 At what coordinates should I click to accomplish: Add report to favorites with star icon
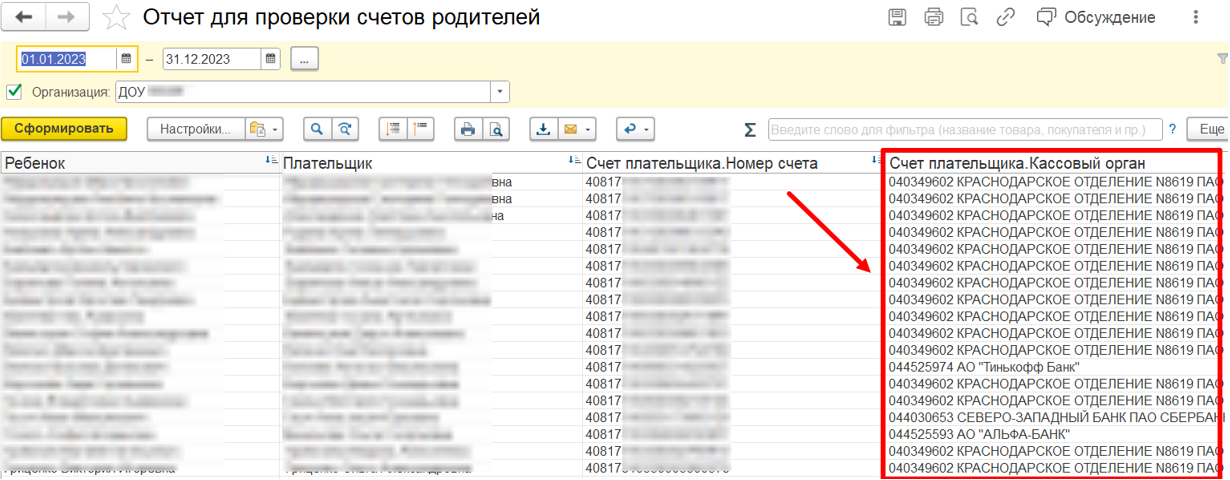point(116,18)
